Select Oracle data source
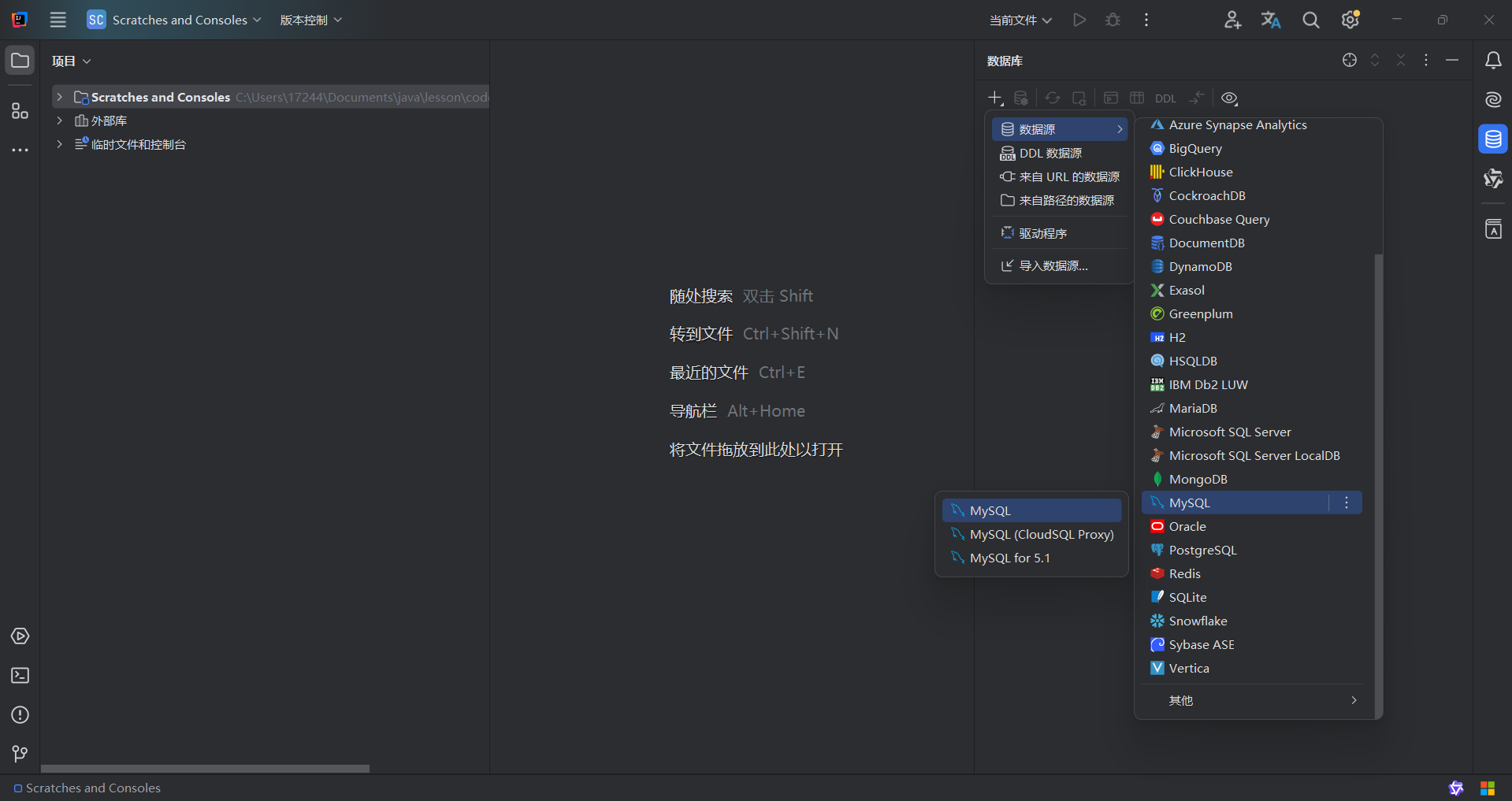 (x=1252, y=526)
